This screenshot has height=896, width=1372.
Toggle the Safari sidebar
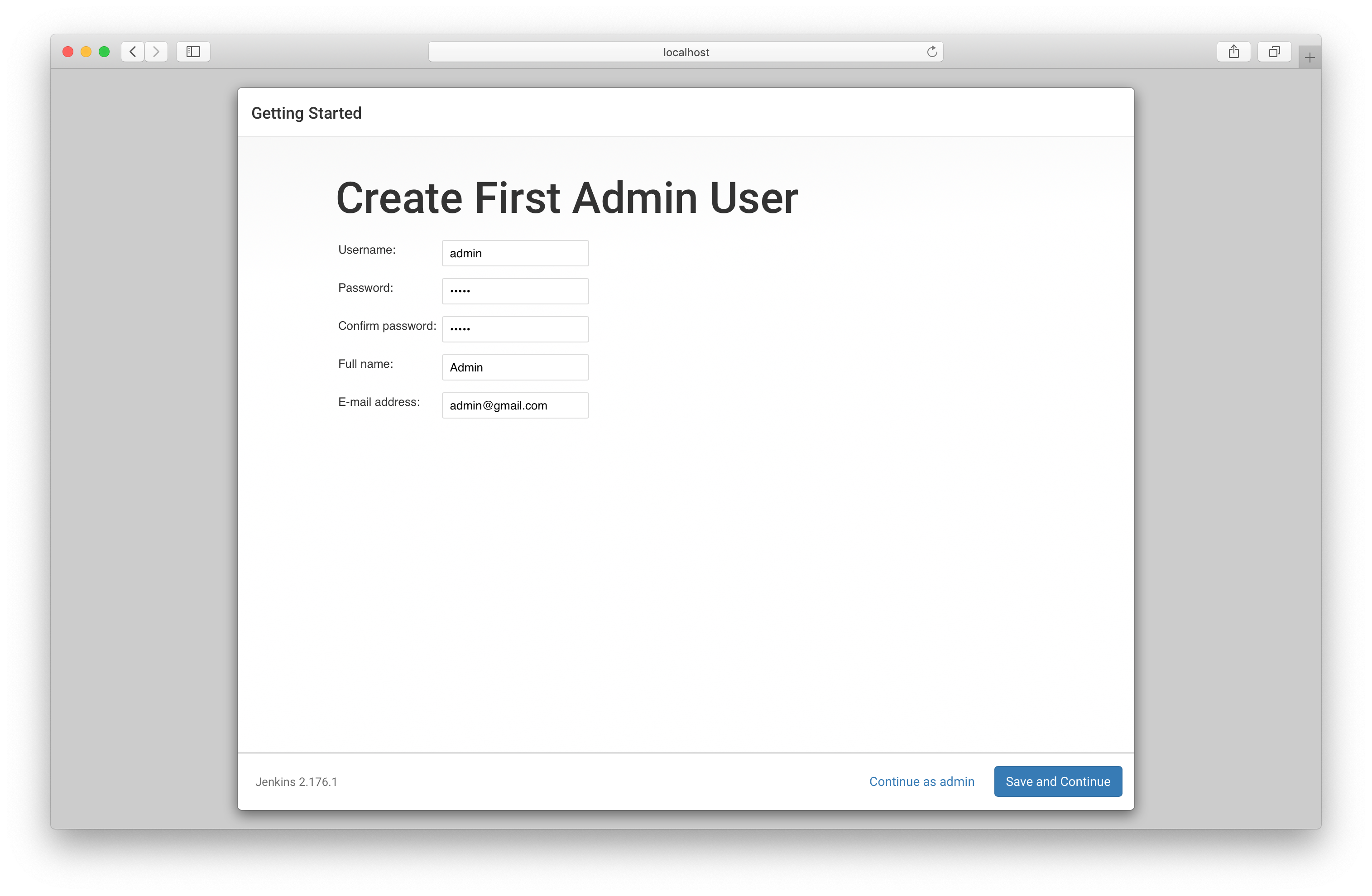tap(193, 51)
